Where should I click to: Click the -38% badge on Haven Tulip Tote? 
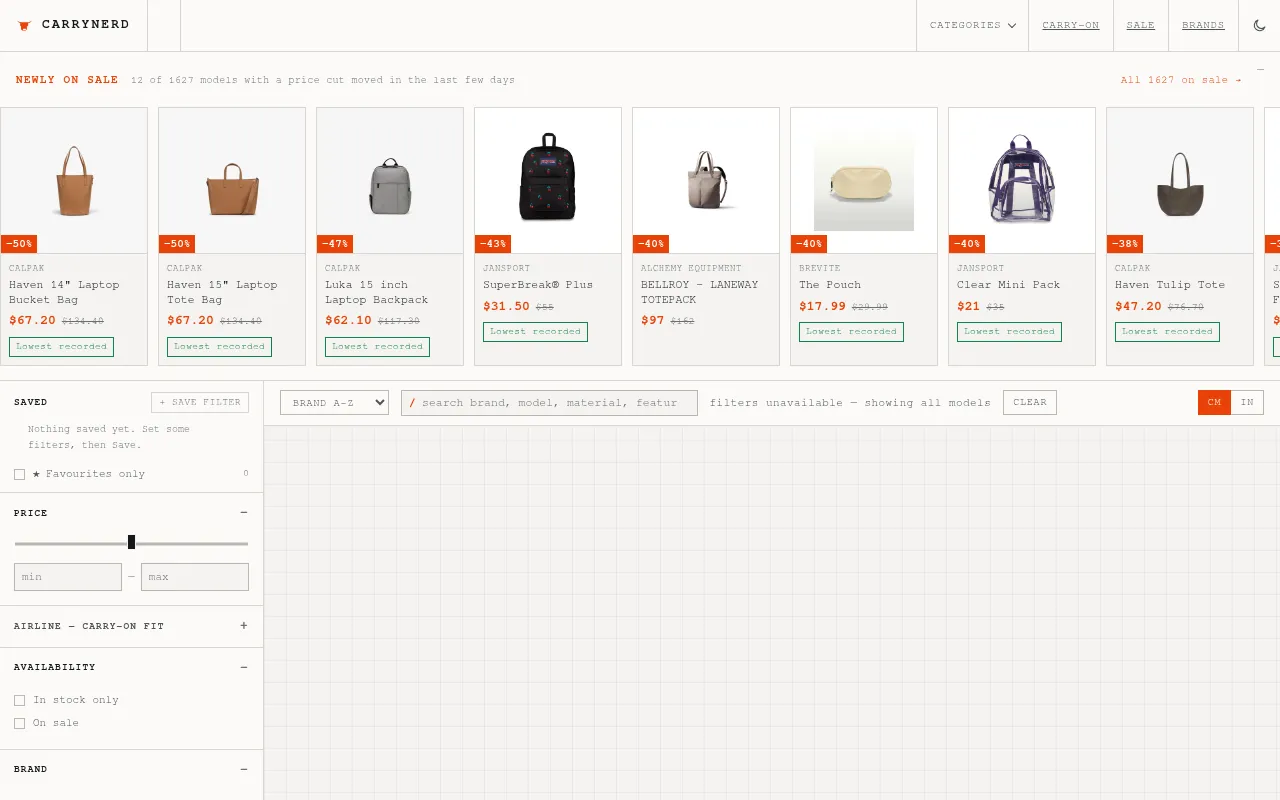pos(1125,244)
